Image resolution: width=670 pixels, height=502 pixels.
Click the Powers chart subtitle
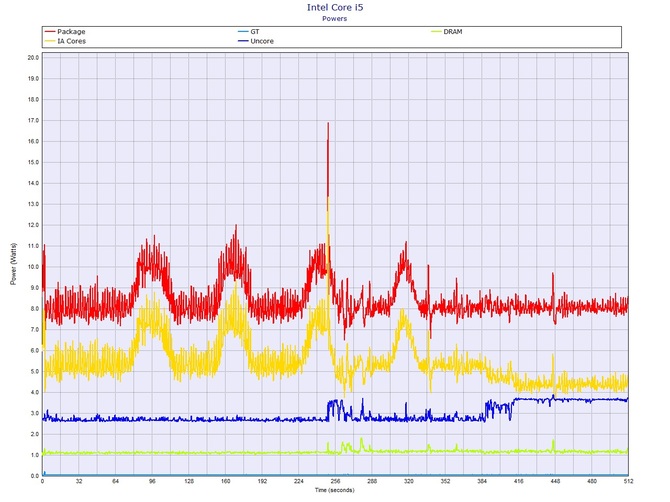click(x=335, y=19)
